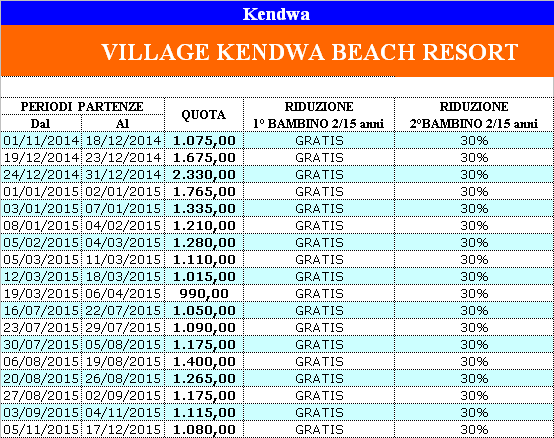Screen dimensions: 554x438
Task: Click the quota 1.075,00
Action: point(204,141)
